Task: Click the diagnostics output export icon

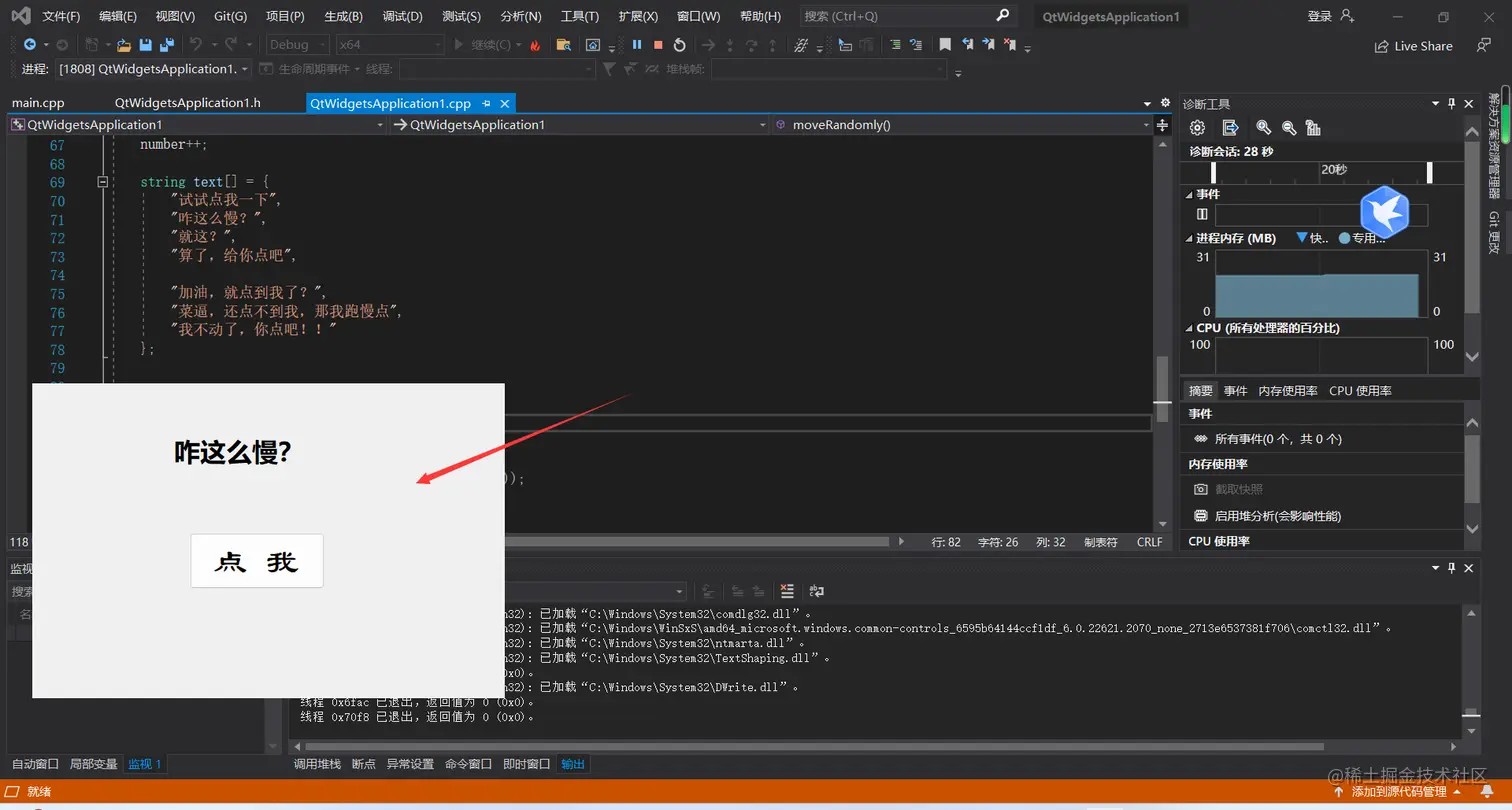Action: [1231, 128]
